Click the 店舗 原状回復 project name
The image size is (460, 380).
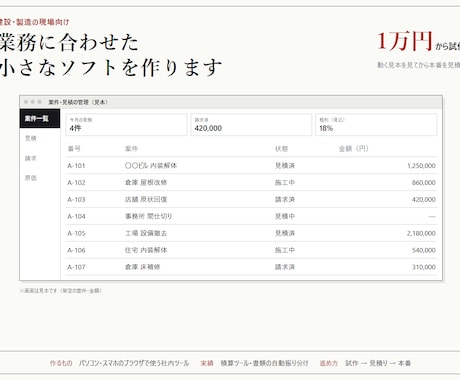tap(146, 199)
